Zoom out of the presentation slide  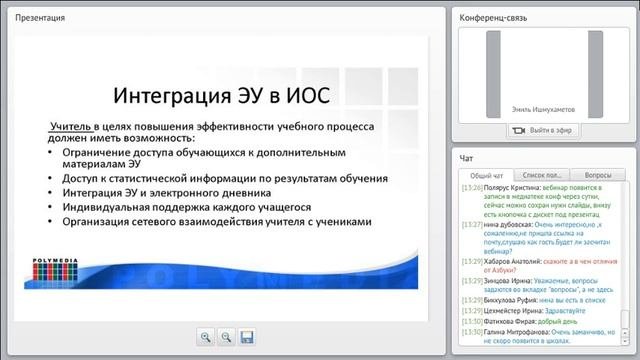226,337
